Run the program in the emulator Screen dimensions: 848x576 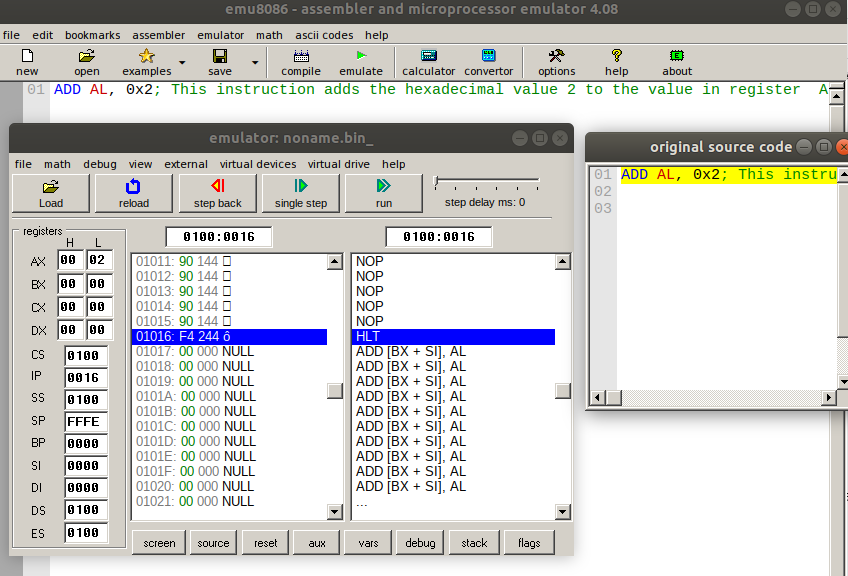click(383, 193)
